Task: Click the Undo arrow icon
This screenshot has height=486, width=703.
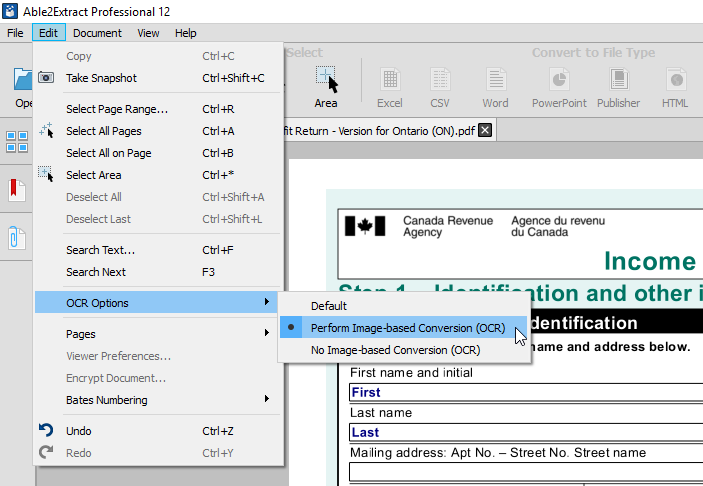Action: pos(46,430)
